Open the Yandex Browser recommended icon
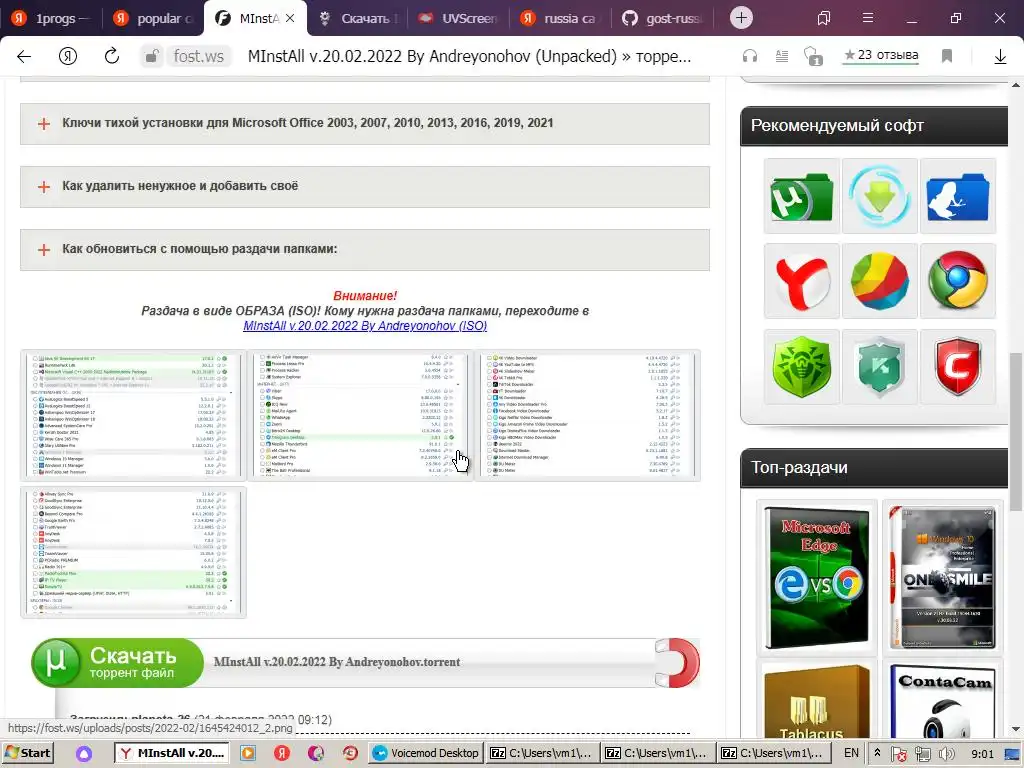This screenshot has height=768, width=1024. (801, 281)
